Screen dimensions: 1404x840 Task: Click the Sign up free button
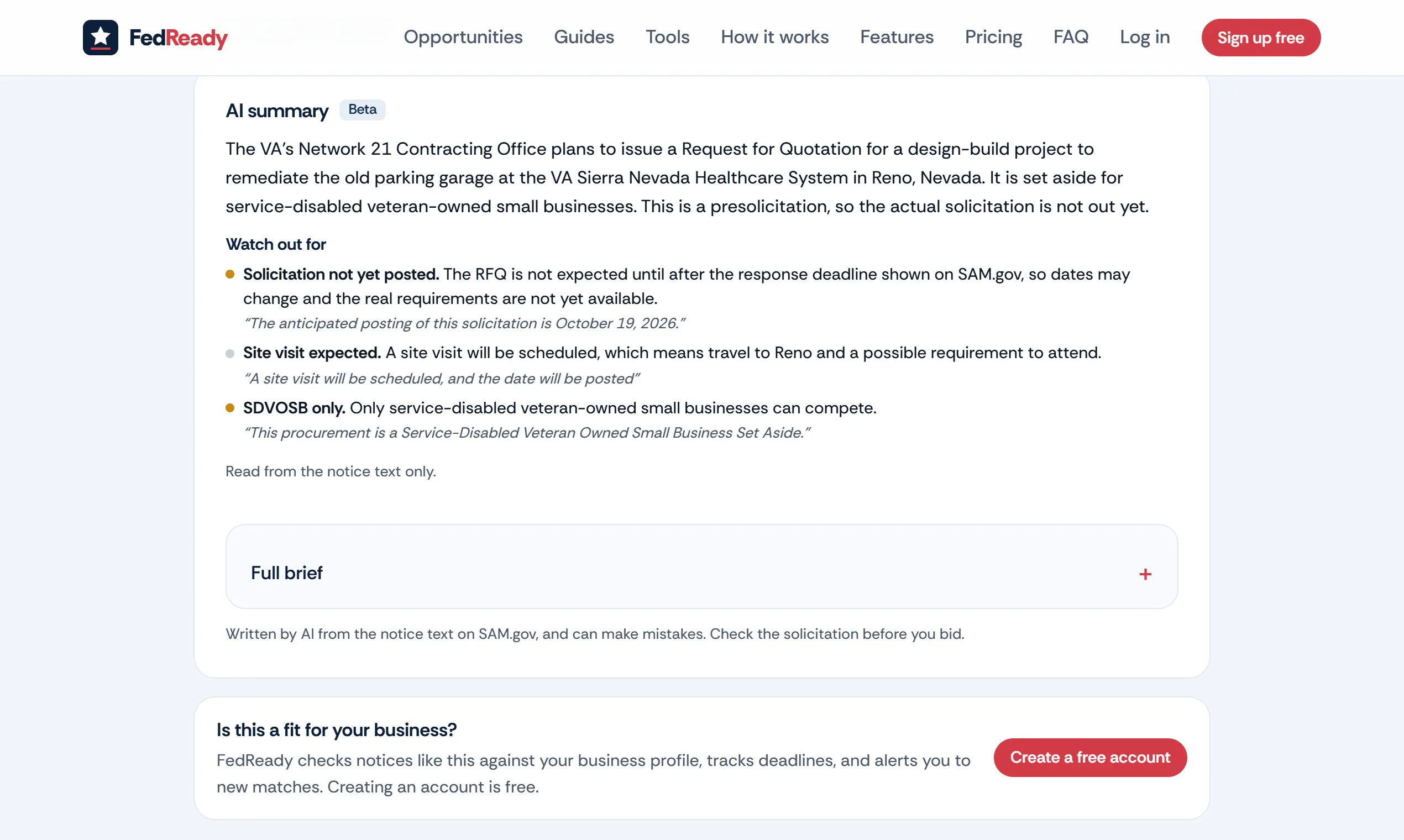click(1261, 38)
